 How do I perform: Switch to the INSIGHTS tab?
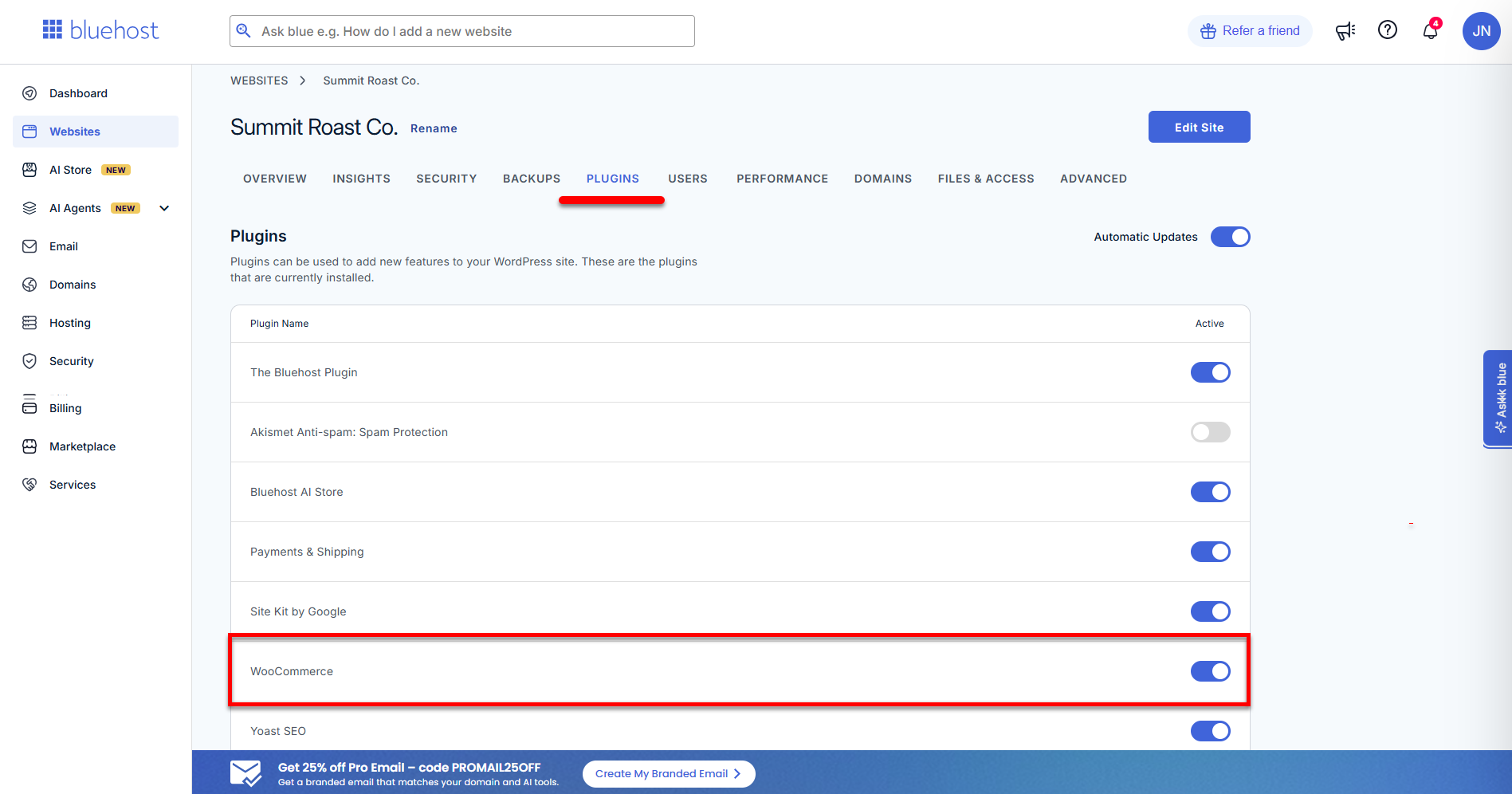click(x=362, y=179)
